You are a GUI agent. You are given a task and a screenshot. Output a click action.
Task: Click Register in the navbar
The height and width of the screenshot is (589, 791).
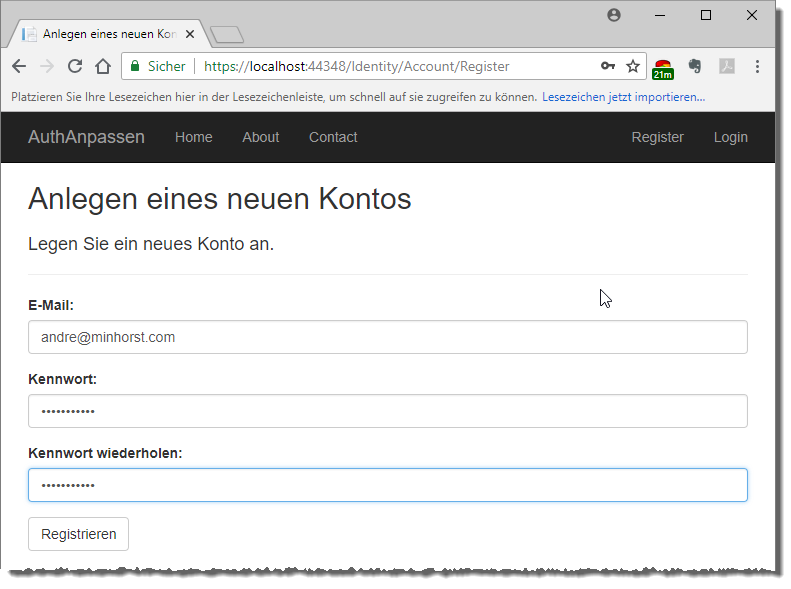click(658, 137)
